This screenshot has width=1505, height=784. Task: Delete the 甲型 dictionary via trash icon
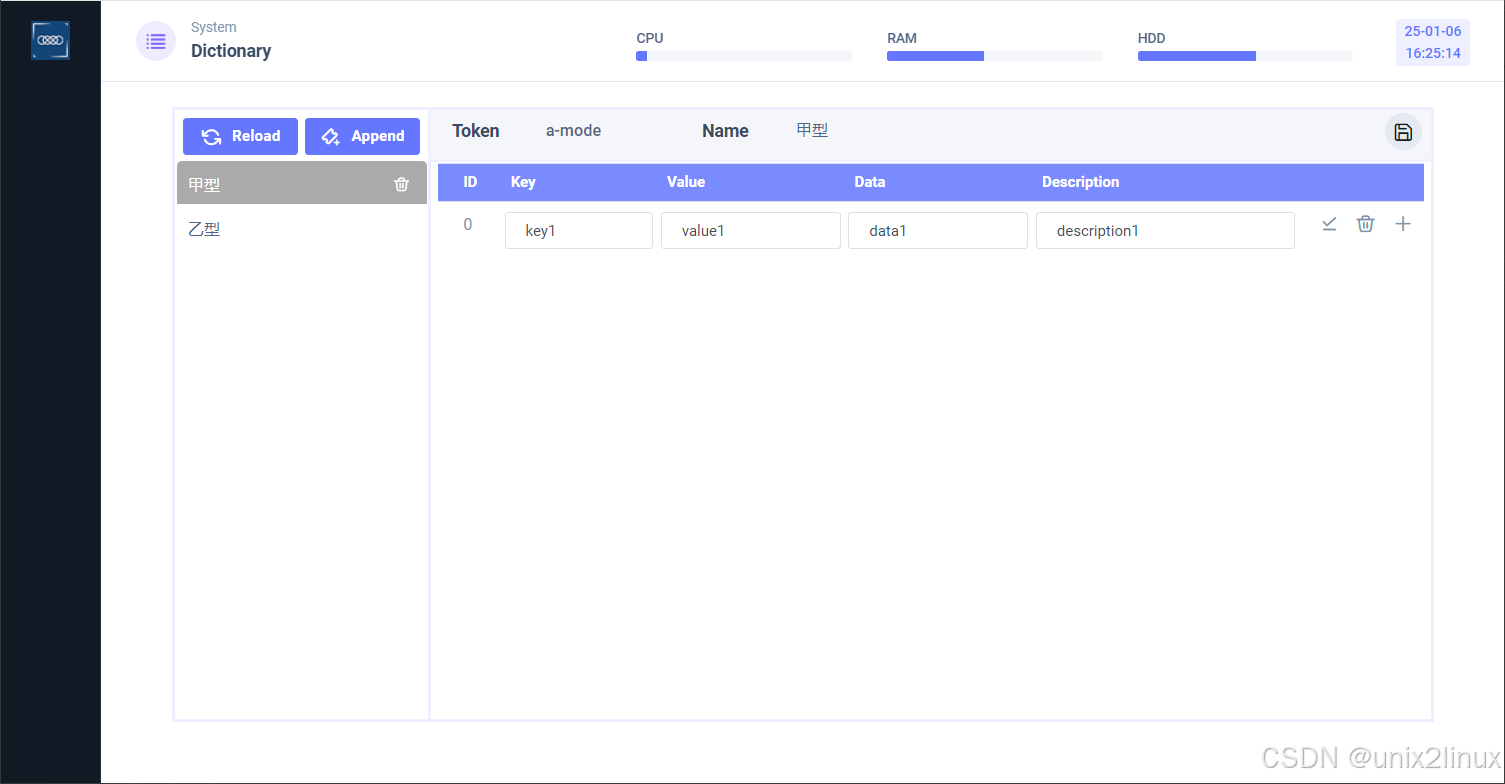[x=402, y=184]
